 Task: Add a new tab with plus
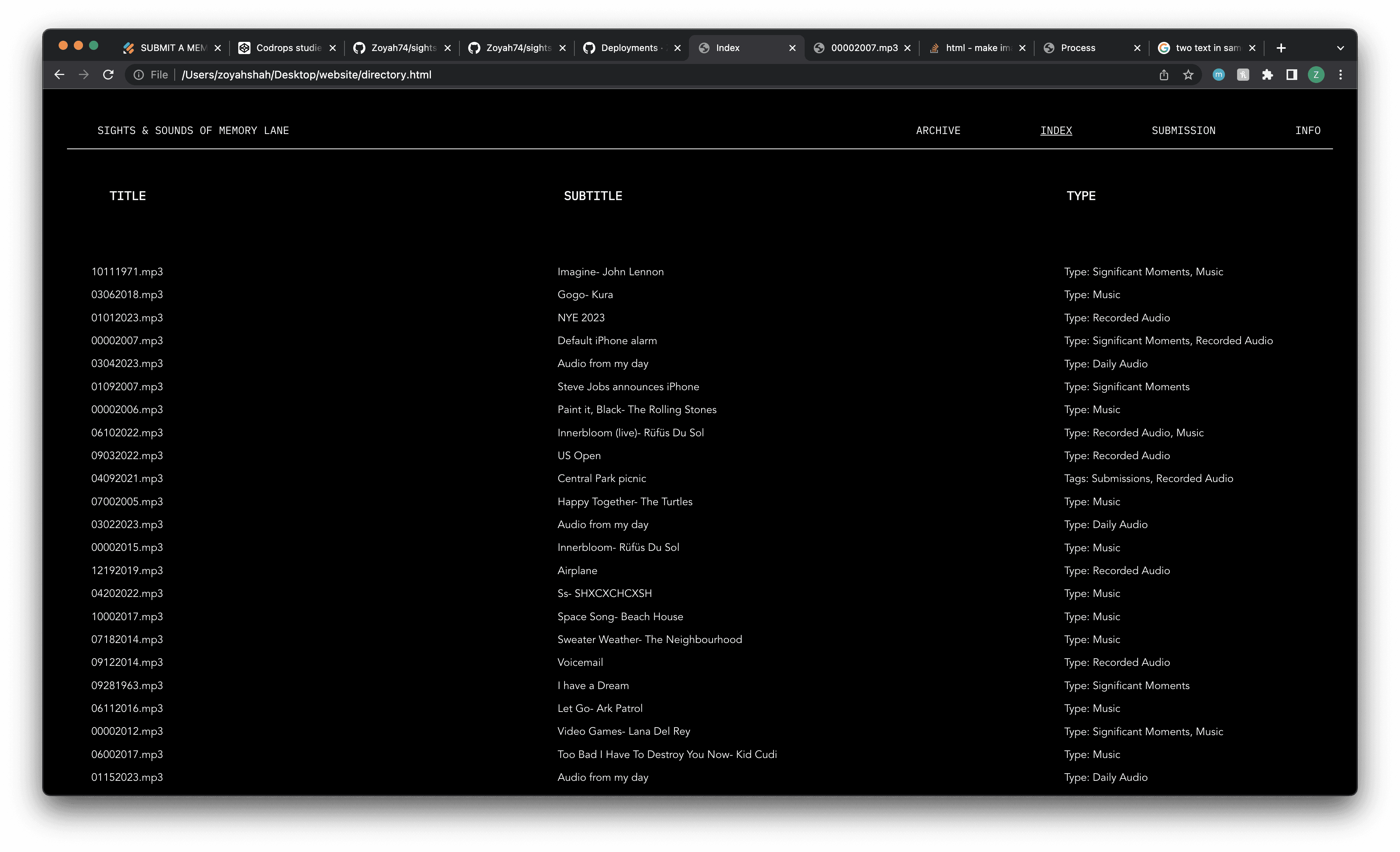tap(1281, 48)
